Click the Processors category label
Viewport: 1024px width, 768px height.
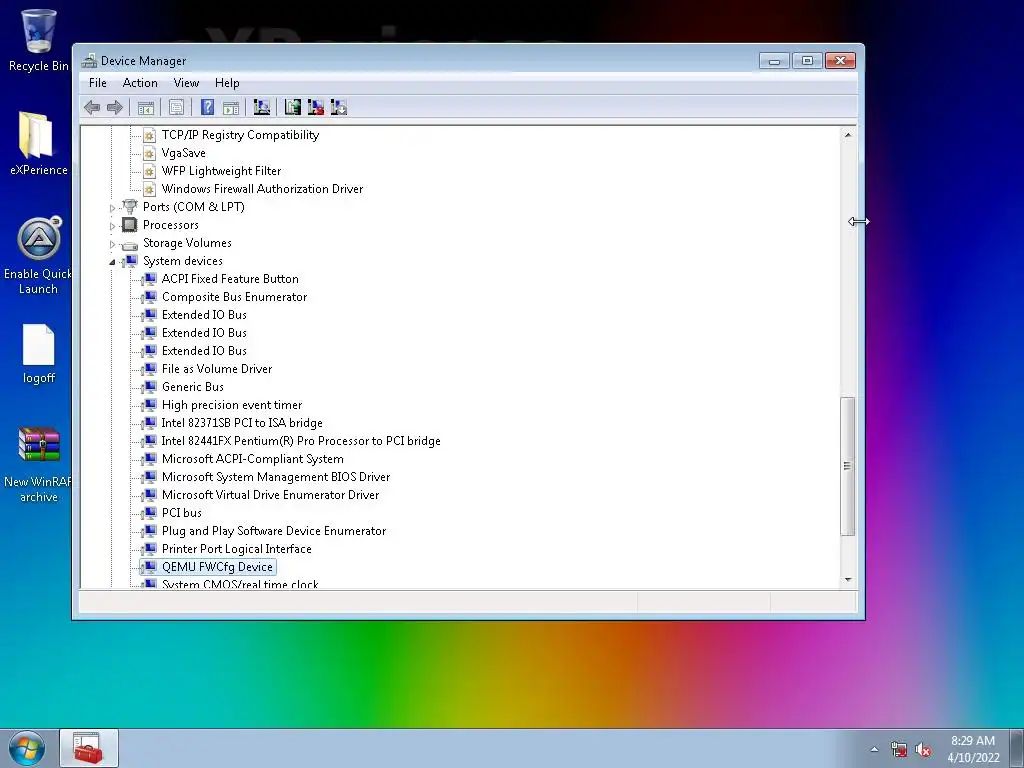(170, 225)
